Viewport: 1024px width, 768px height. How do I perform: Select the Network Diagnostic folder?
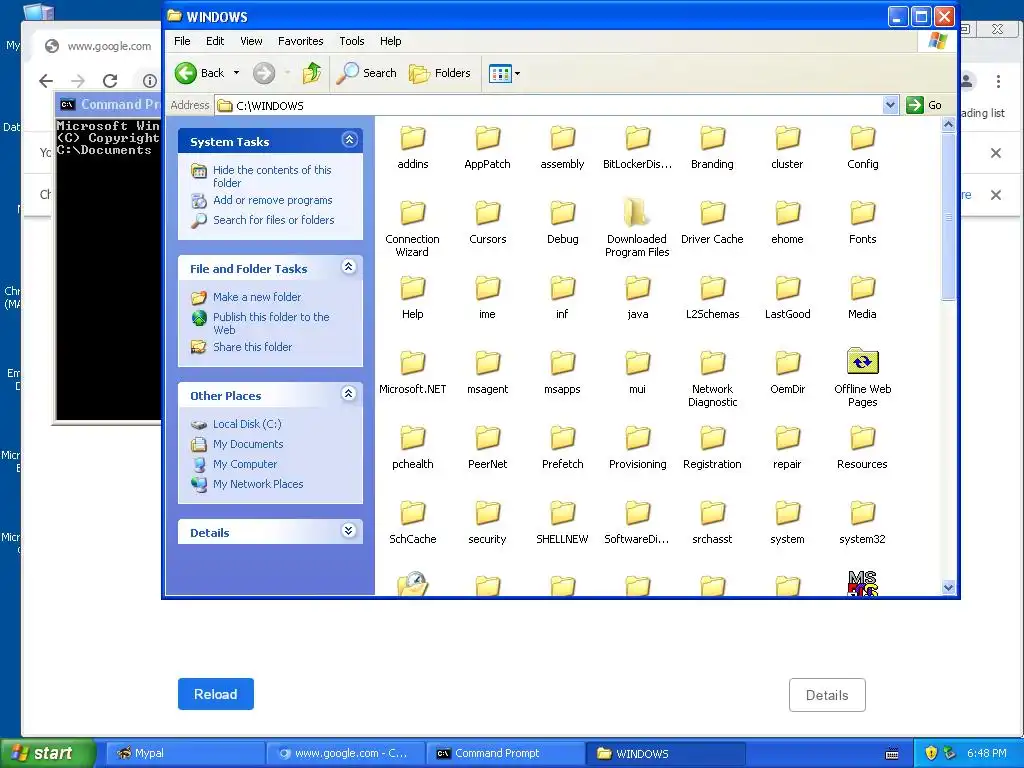[712, 379]
